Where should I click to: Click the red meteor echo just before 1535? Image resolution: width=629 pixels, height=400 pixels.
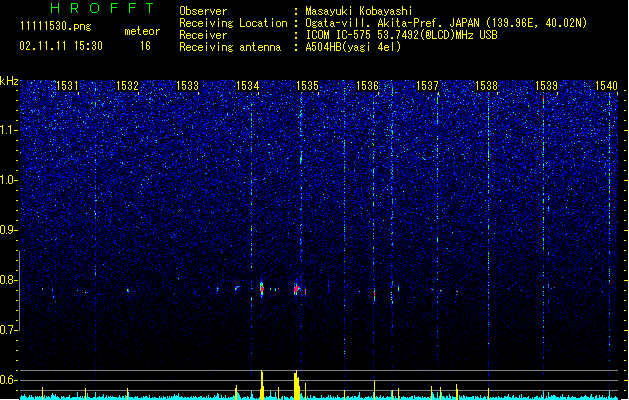[297, 288]
